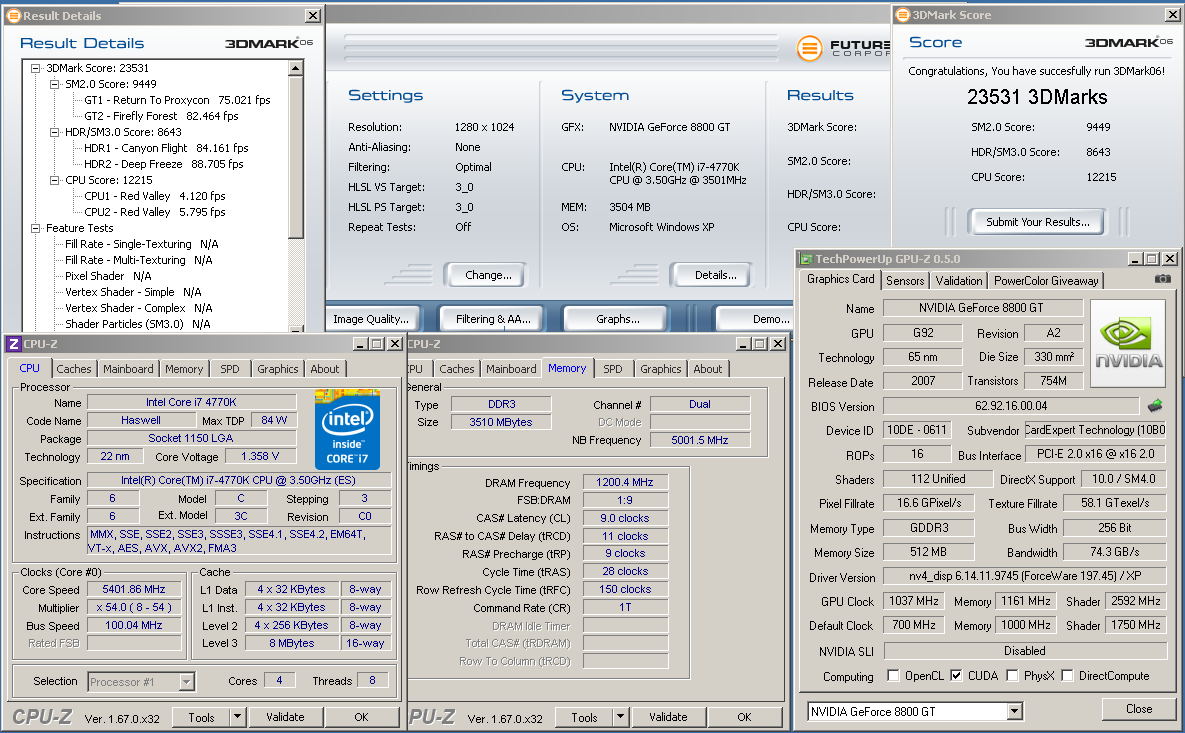Open Image Quality... options
The width and height of the screenshot is (1185, 733).
pyautogui.click(x=371, y=319)
